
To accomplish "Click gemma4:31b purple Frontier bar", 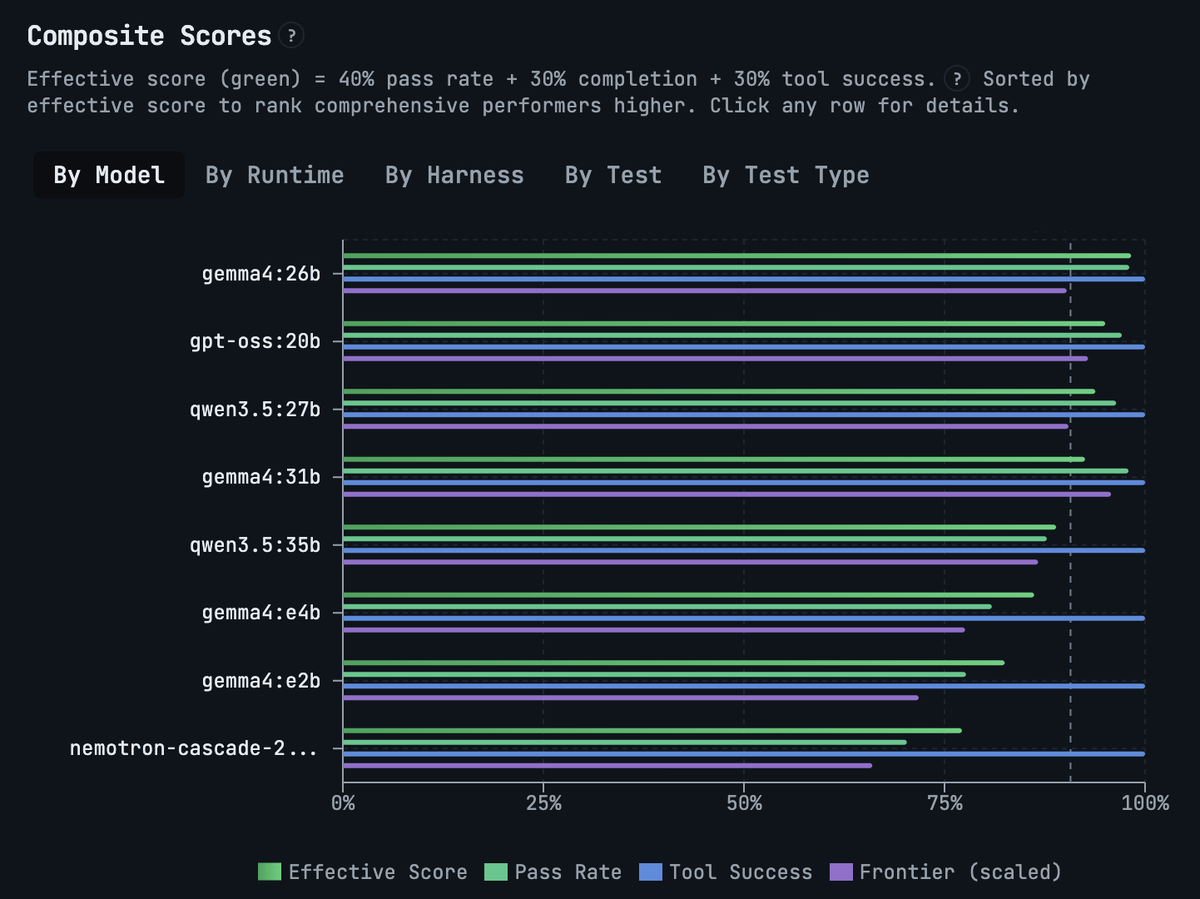I will pos(727,494).
